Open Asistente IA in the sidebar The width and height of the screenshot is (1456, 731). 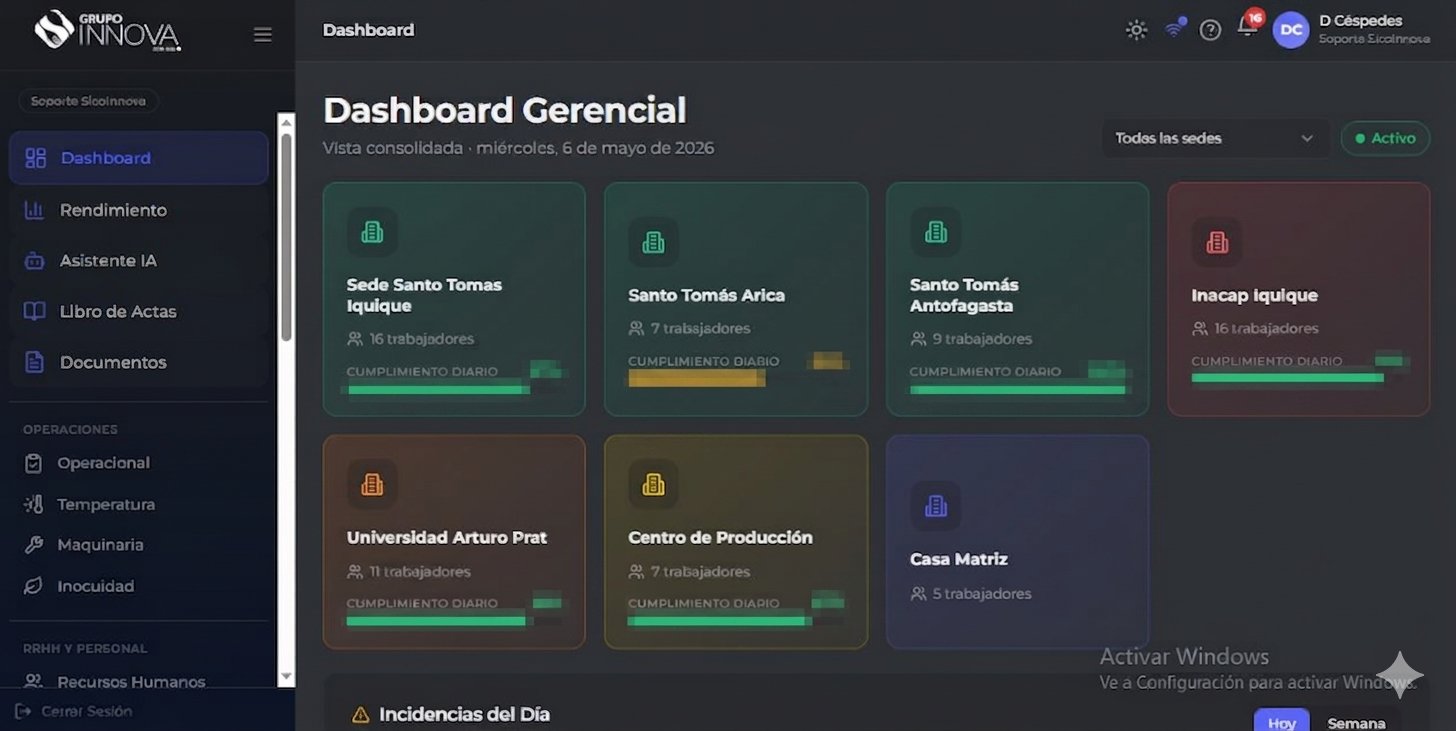pyautogui.click(x=139, y=261)
